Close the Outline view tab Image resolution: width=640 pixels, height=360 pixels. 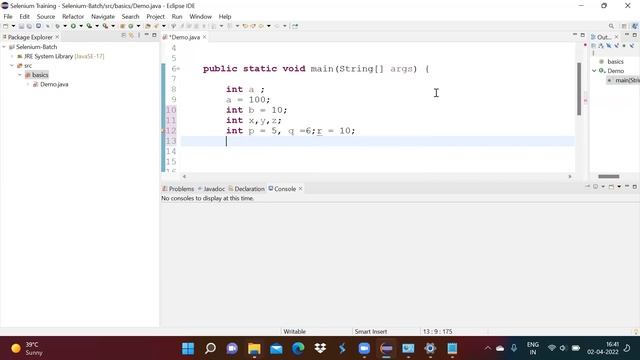616,37
